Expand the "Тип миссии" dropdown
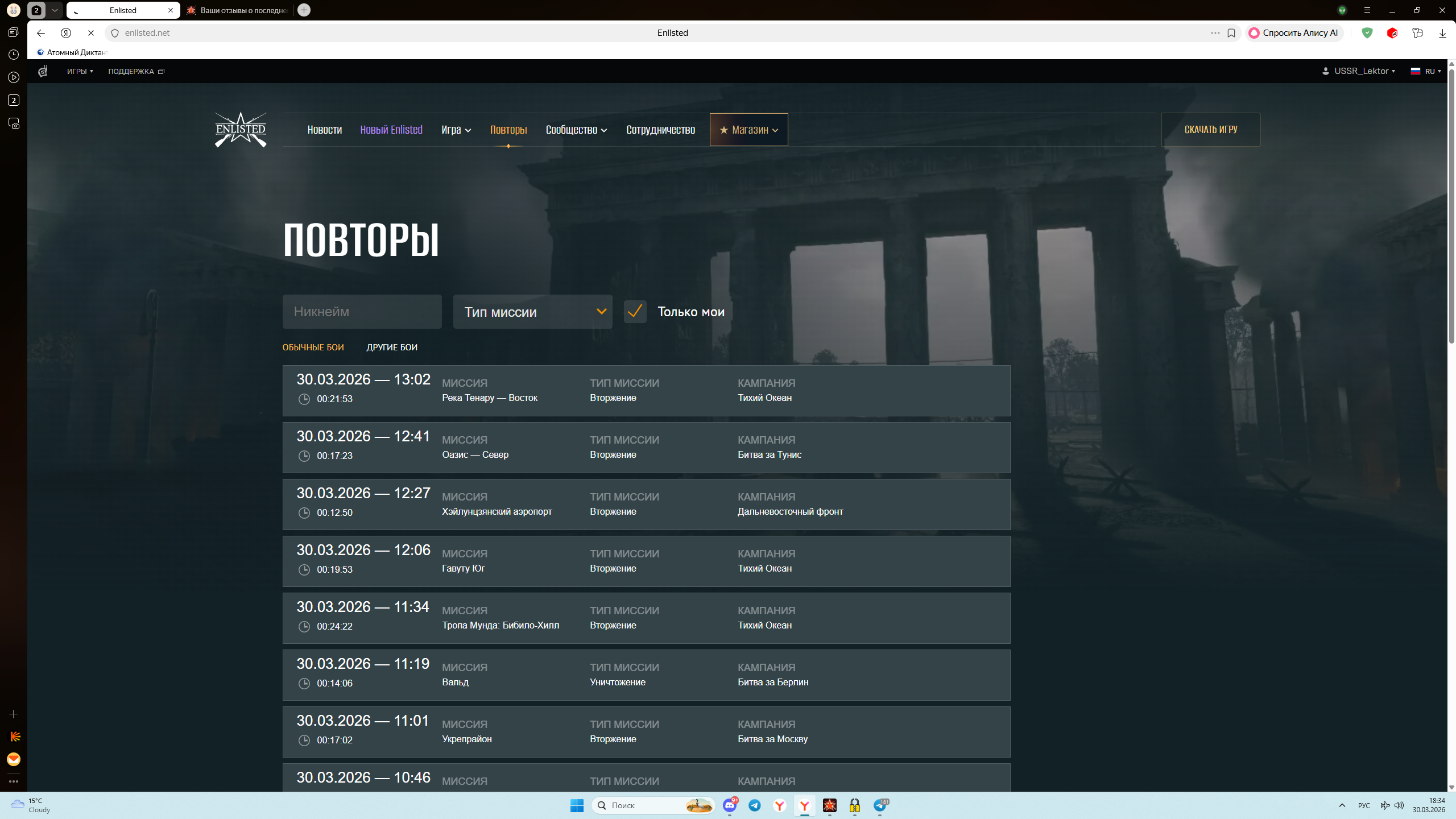Viewport: 1456px width, 819px height. point(532,312)
